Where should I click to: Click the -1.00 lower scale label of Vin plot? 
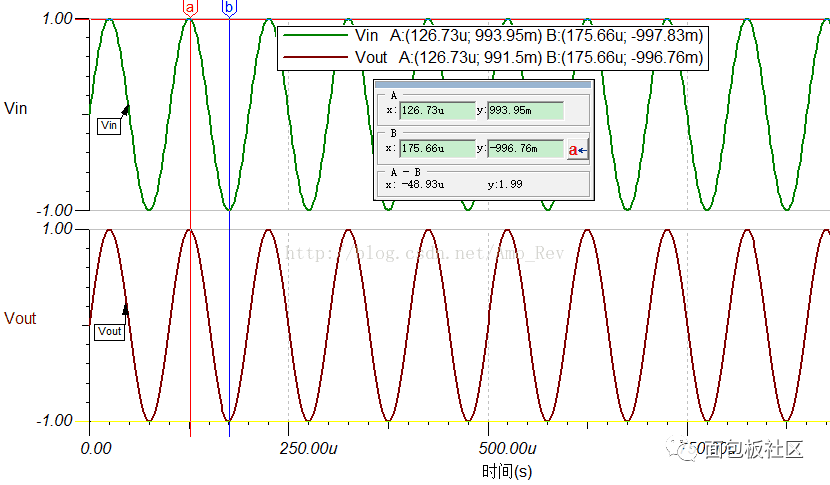click(54, 211)
